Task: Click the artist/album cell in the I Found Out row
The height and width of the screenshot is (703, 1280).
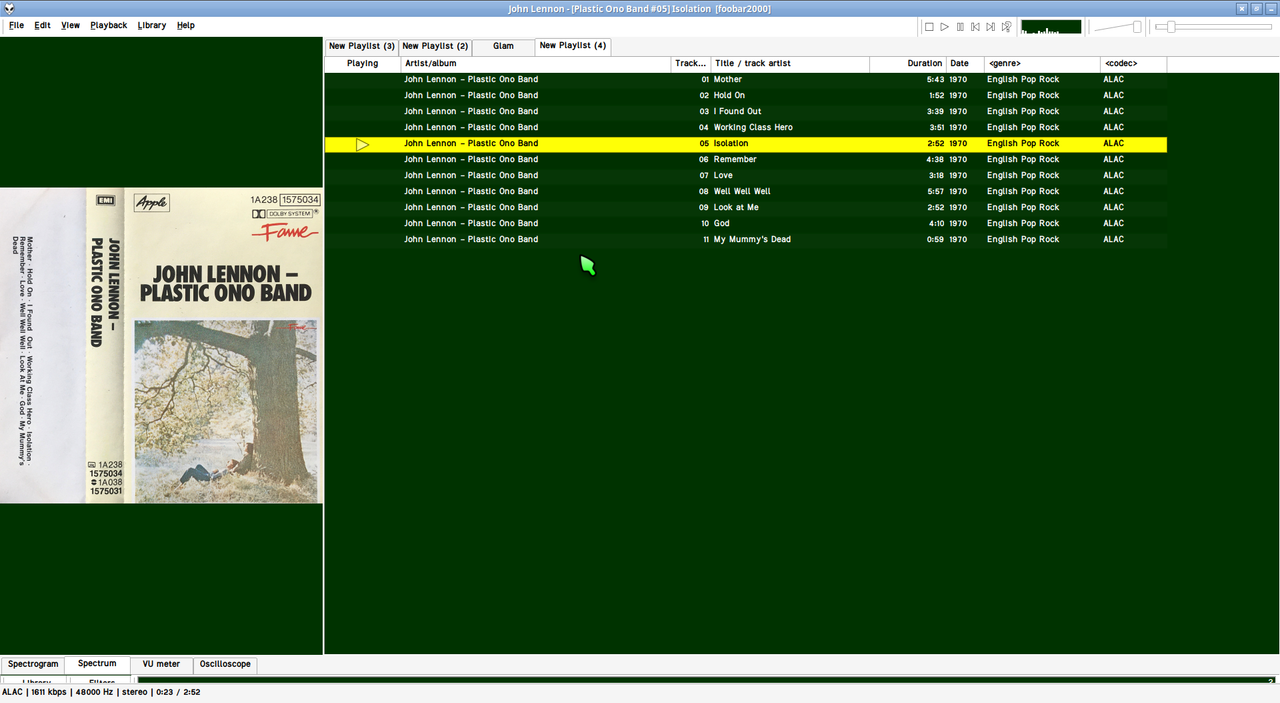Action: 471,112
